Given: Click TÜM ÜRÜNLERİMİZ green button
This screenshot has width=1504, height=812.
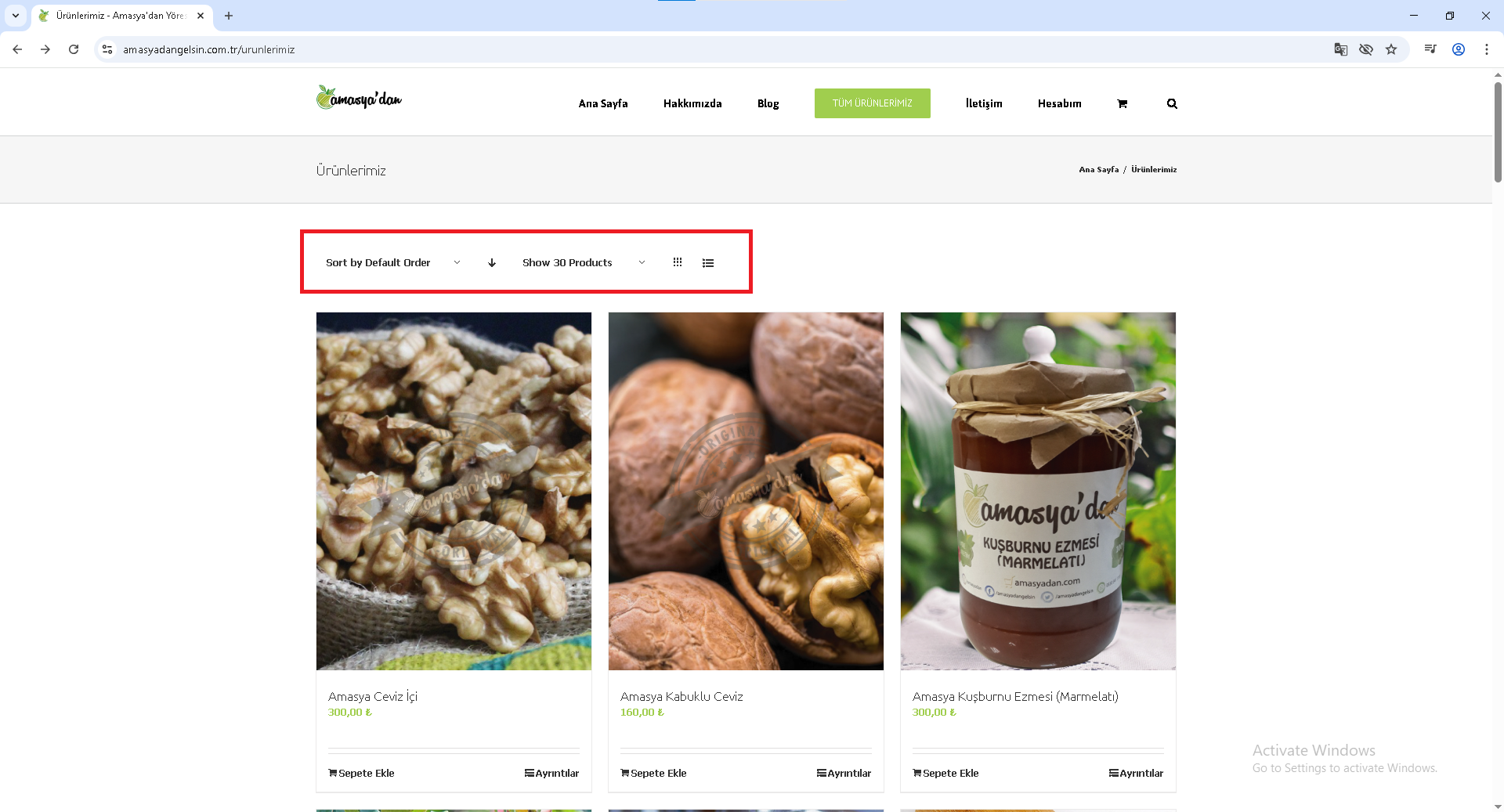Looking at the screenshot, I should click(873, 103).
